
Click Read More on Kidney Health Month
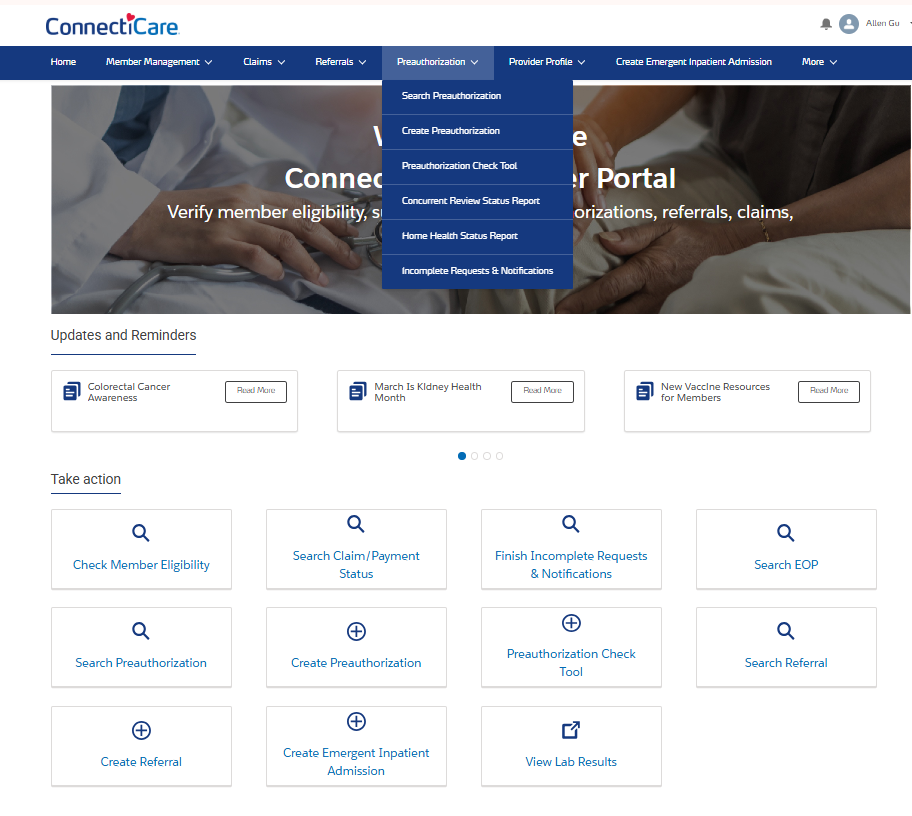542,391
